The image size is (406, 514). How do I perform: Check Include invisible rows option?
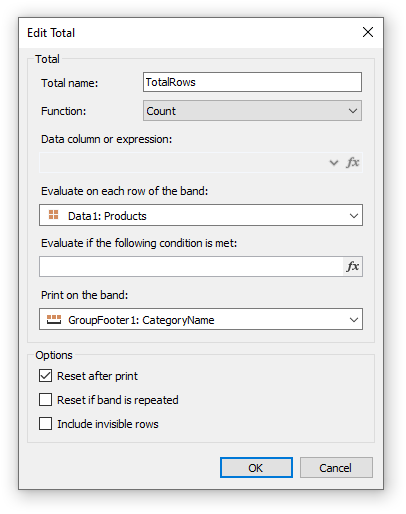[45, 424]
